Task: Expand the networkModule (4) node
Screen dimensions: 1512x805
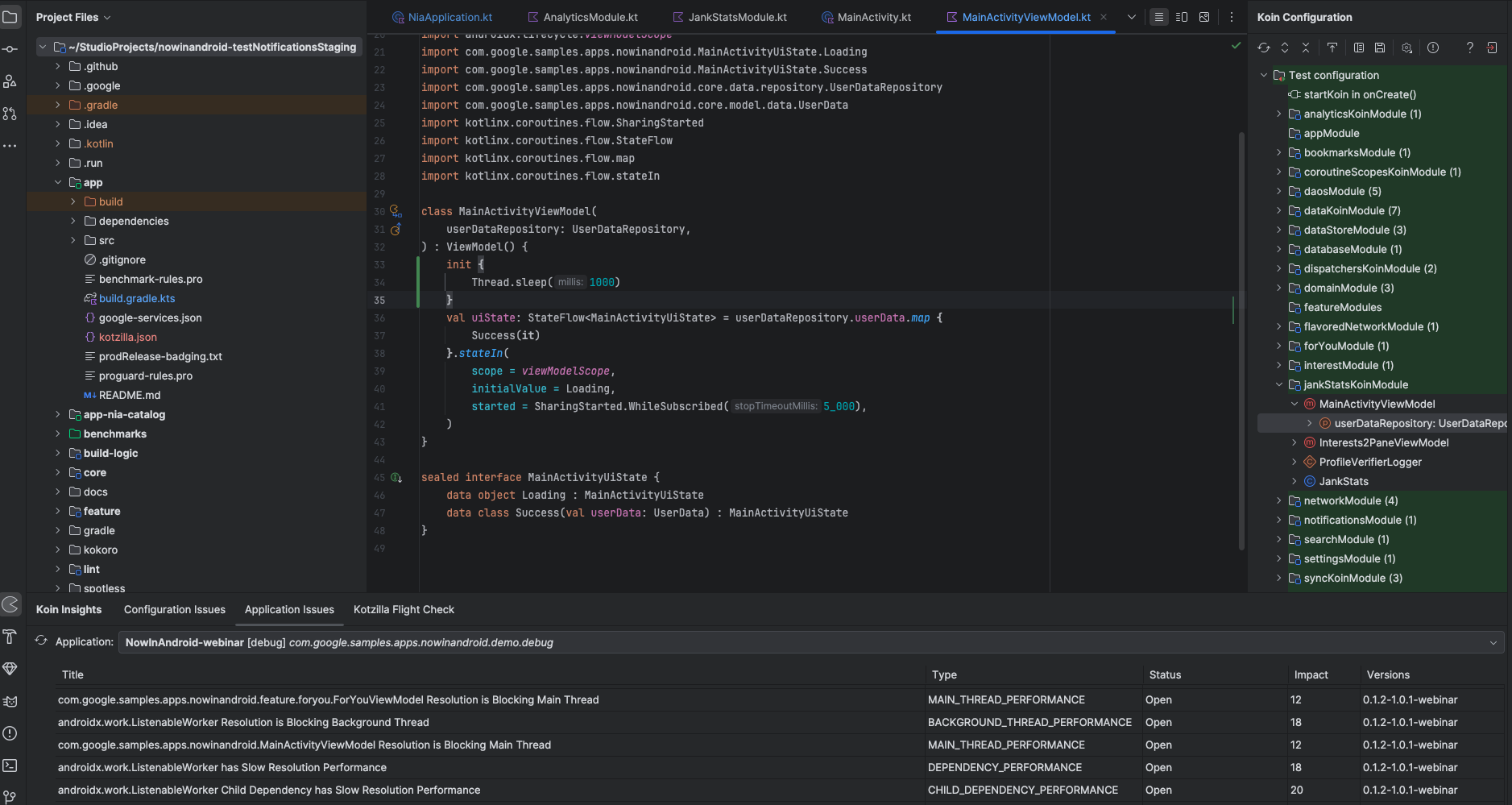Action: pyautogui.click(x=1278, y=500)
